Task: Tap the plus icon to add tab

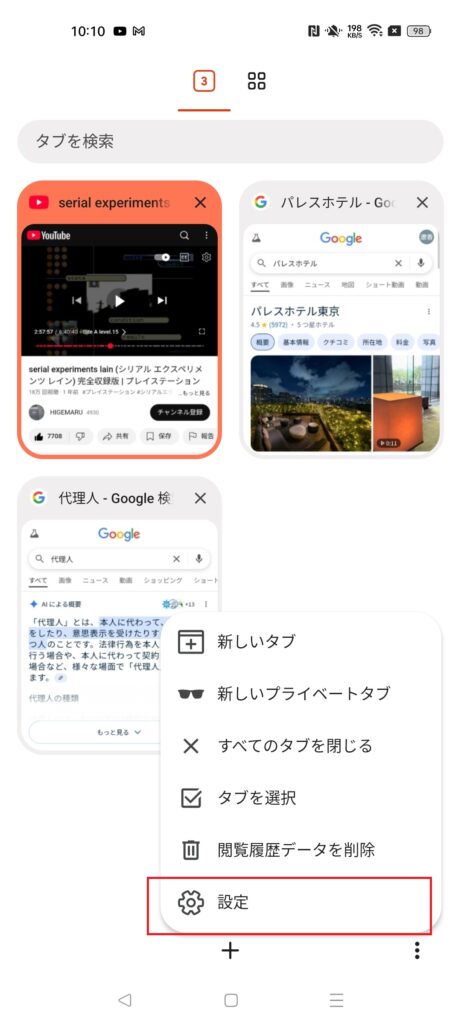Action: 230,950
